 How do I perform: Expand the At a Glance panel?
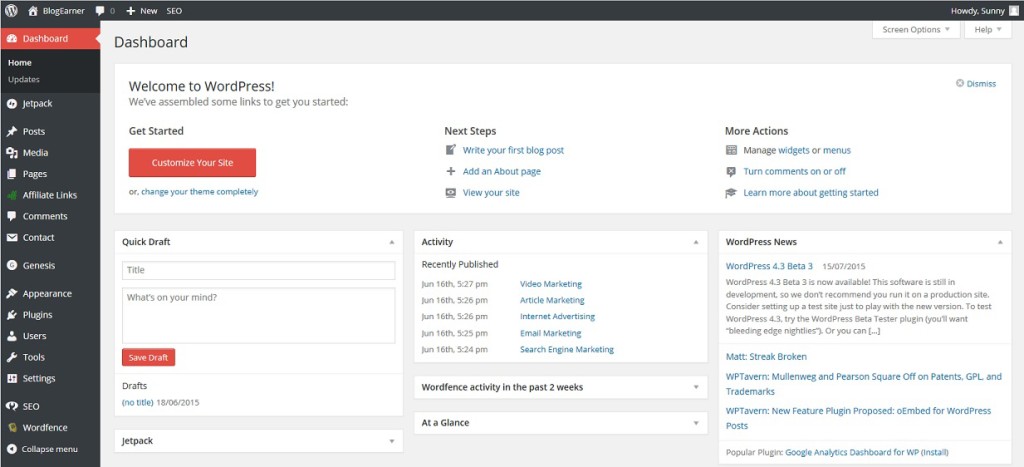click(696, 423)
